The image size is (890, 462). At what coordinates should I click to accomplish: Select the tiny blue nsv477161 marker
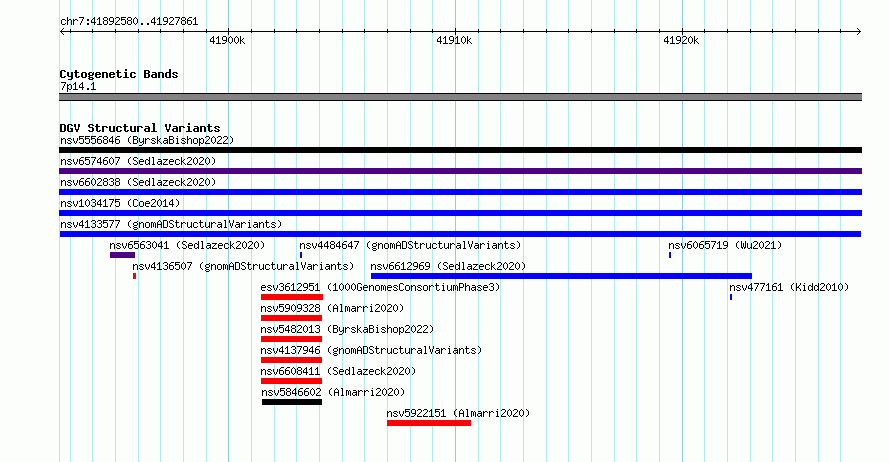tap(731, 297)
